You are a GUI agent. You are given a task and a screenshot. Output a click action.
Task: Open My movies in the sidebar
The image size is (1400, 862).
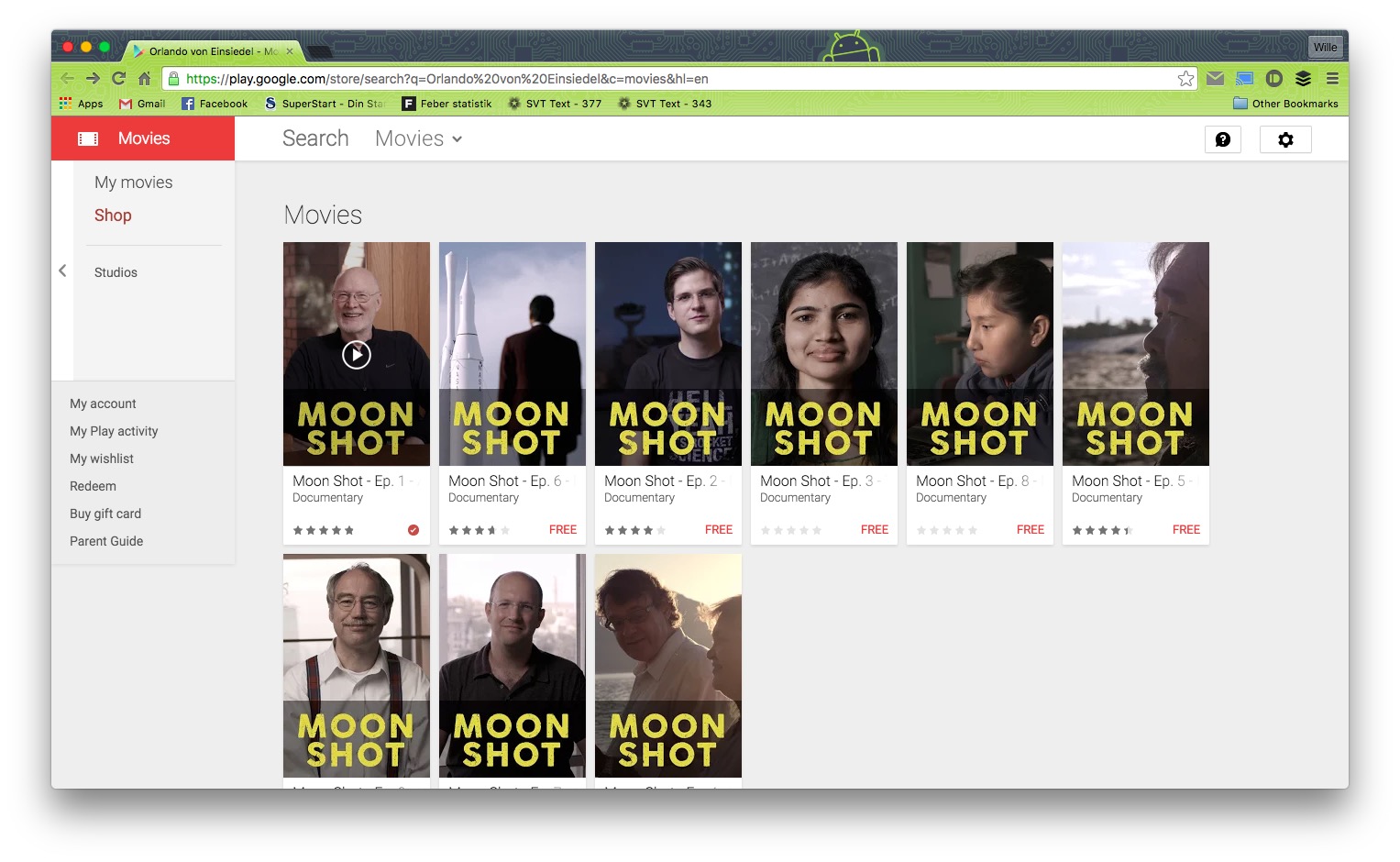[133, 182]
